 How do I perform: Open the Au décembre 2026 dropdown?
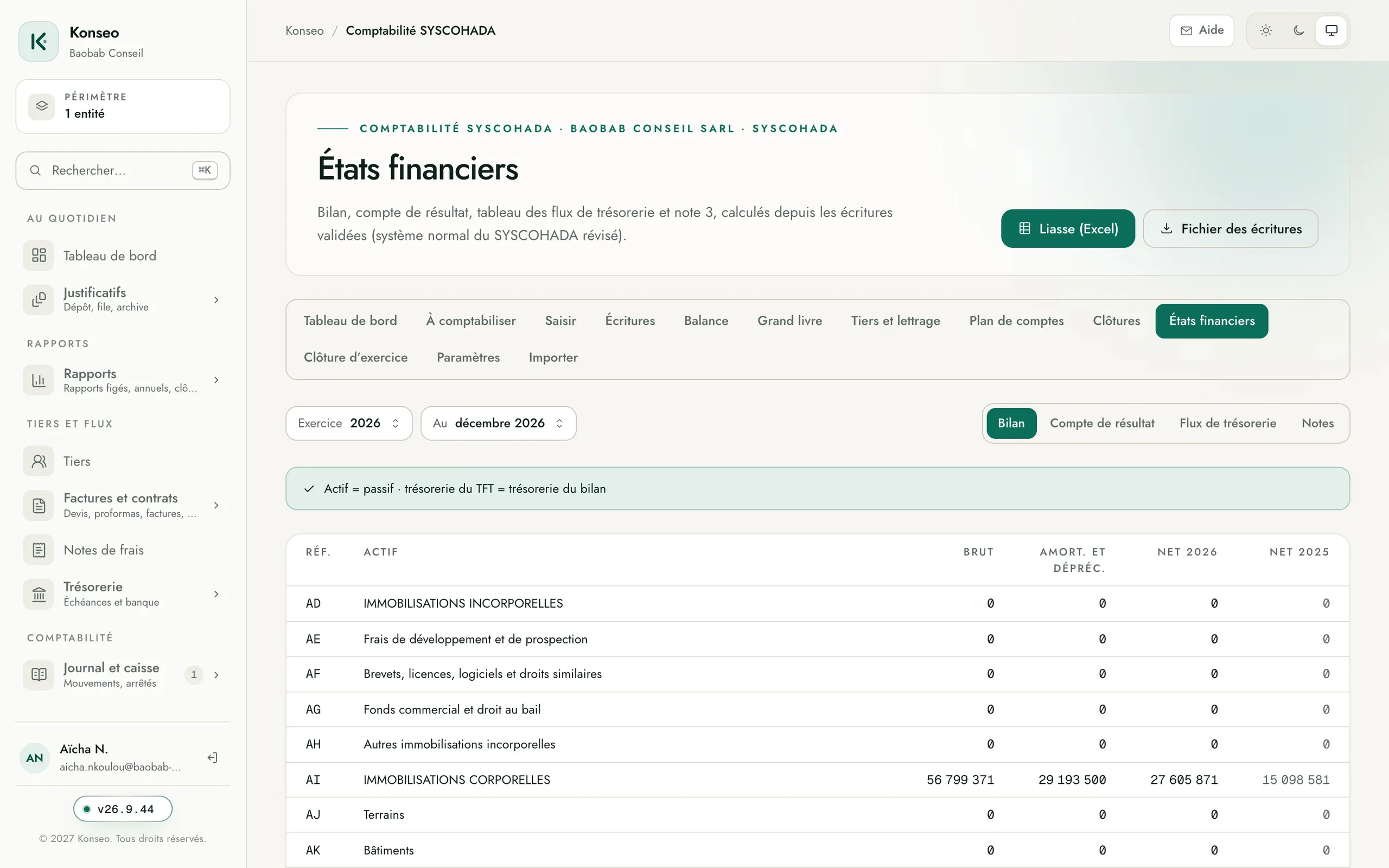498,424
